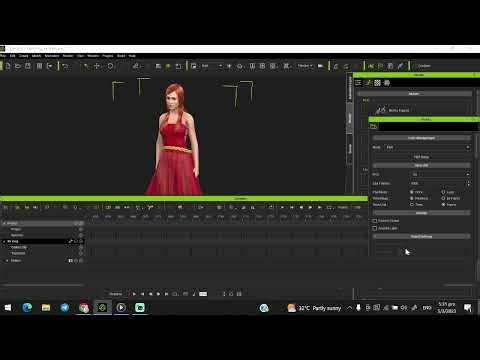The width and height of the screenshot is (480, 360).
Task: Click the play icon in timeline toolbar
Action: point(282,207)
